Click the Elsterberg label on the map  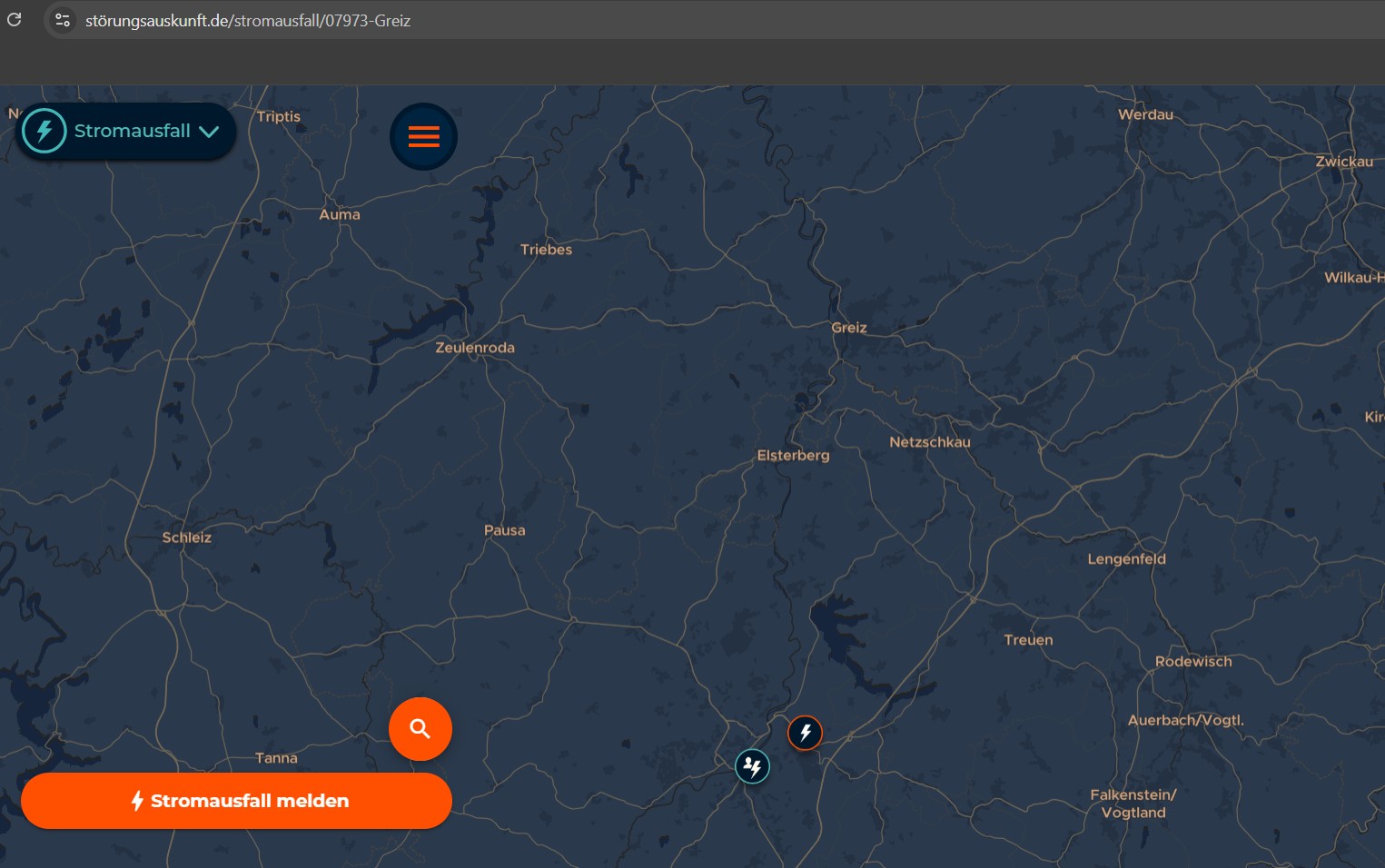(x=793, y=455)
